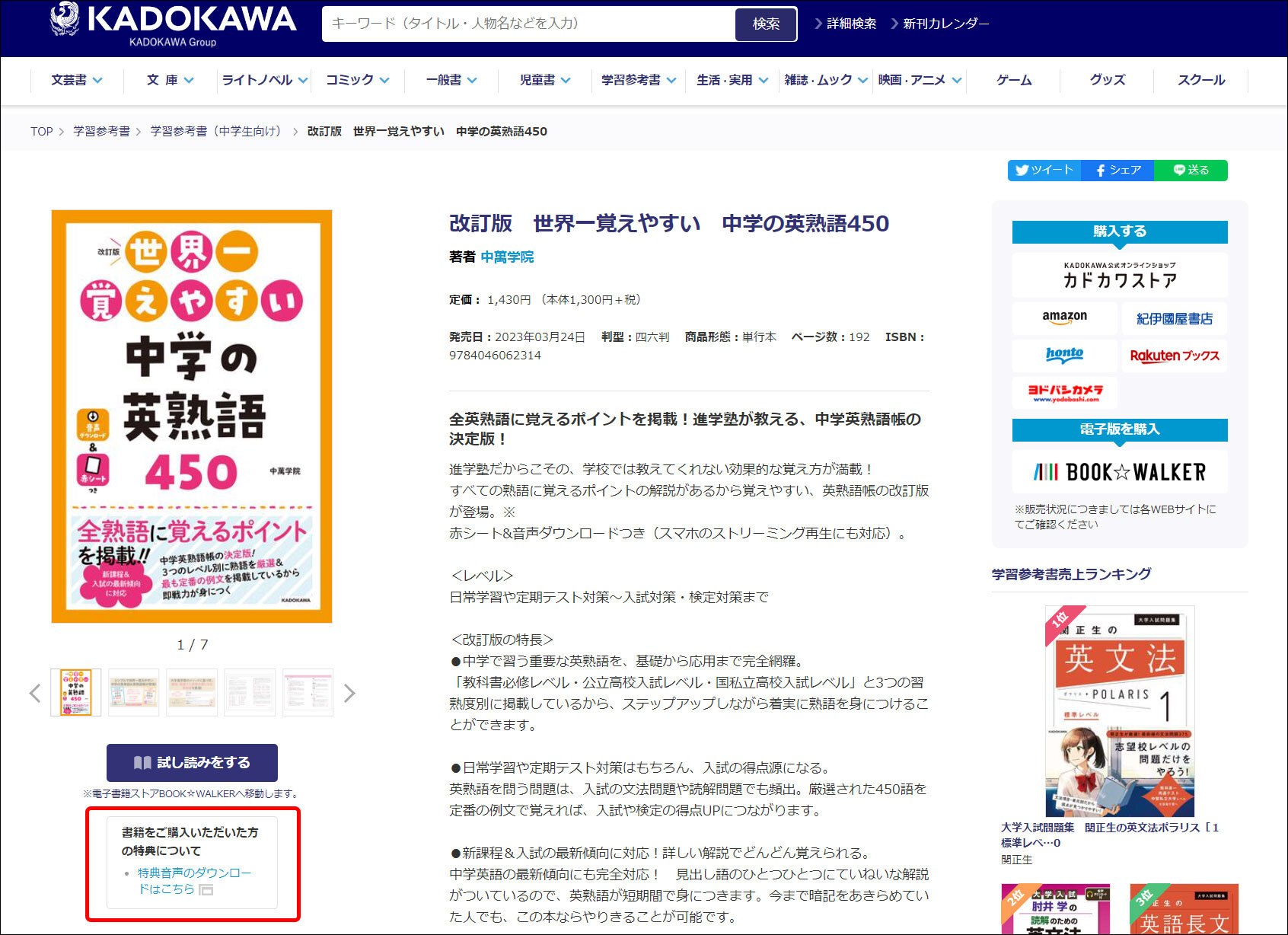The height and width of the screenshot is (935, 1288).
Task: Open the スクール menu item
Action: pos(1201,80)
